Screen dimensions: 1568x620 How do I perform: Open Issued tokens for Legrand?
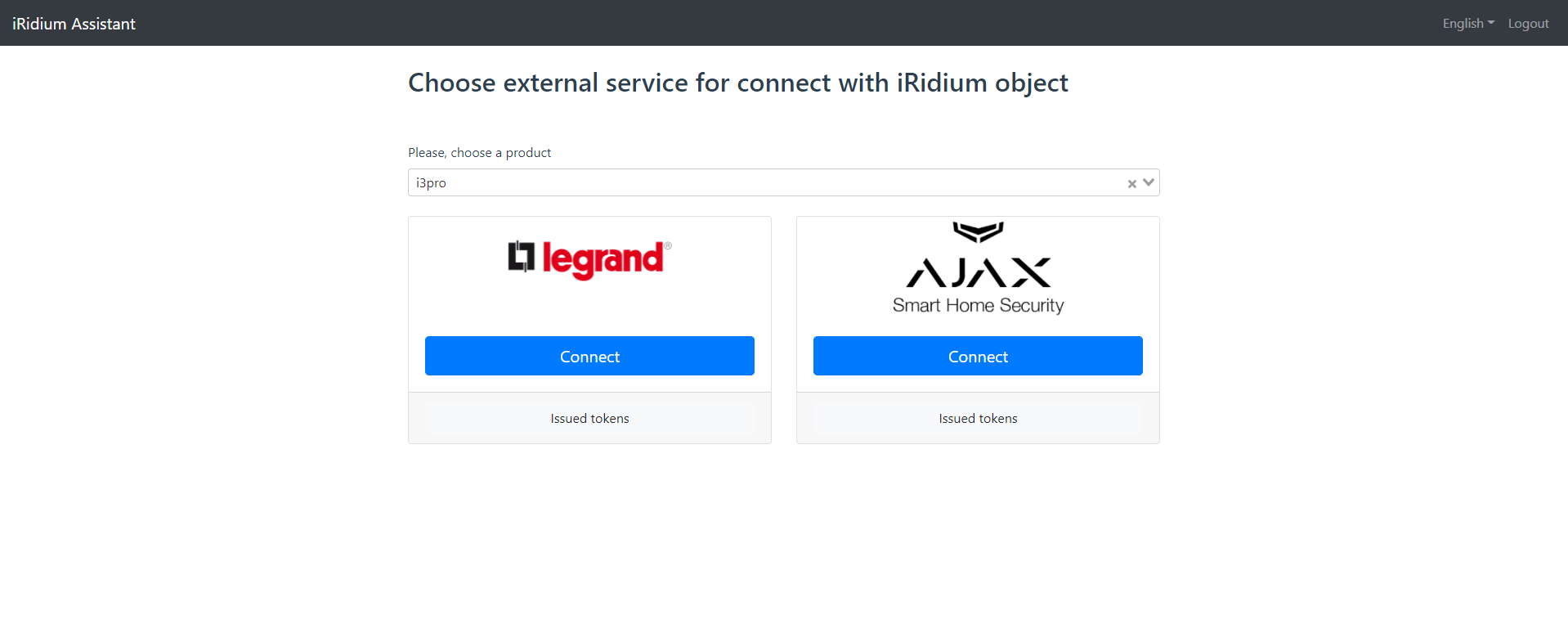pyautogui.click(x=589, y=419)
